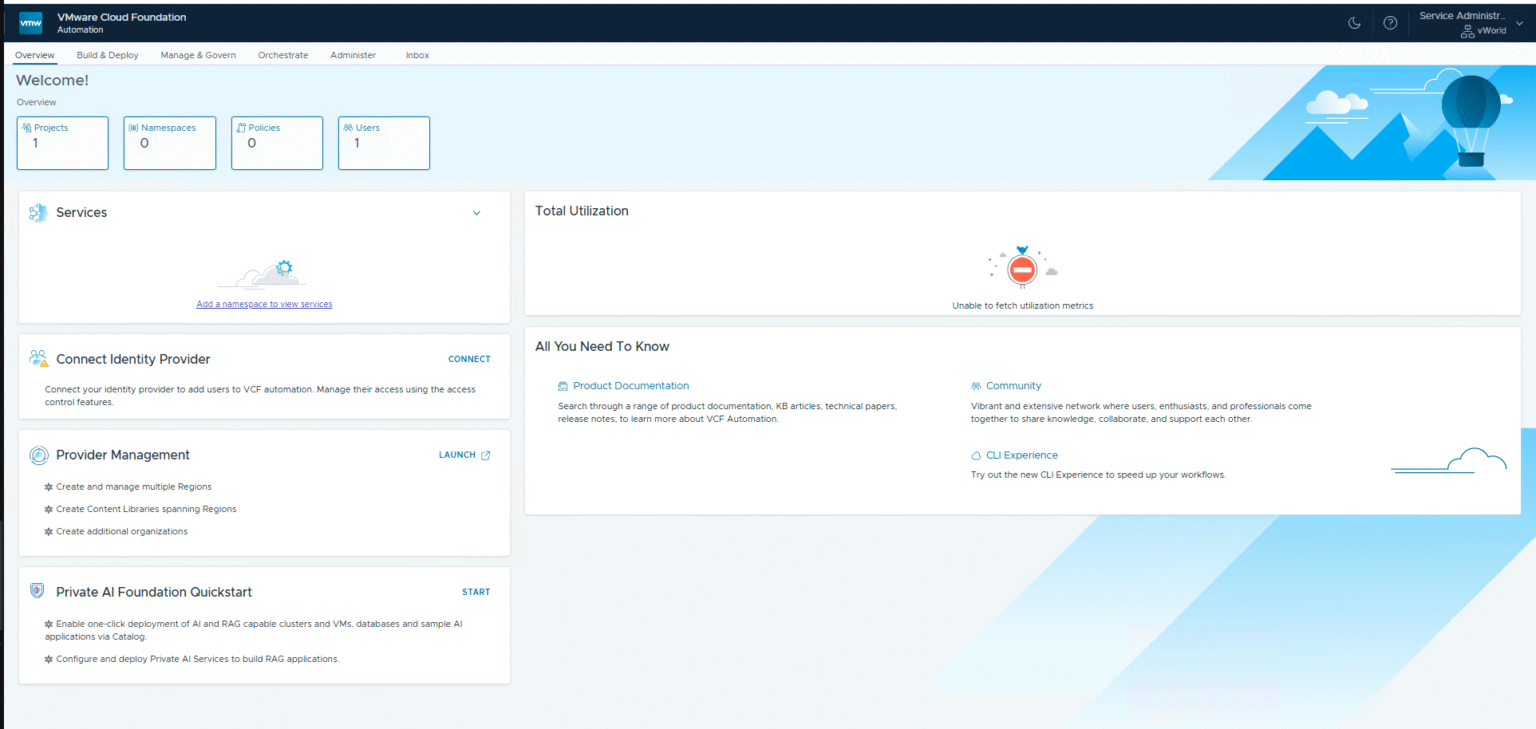The width and height of the screenshot is (1536, 729).
Task: Open the Projects summary card
Action: tap(63, 143)
